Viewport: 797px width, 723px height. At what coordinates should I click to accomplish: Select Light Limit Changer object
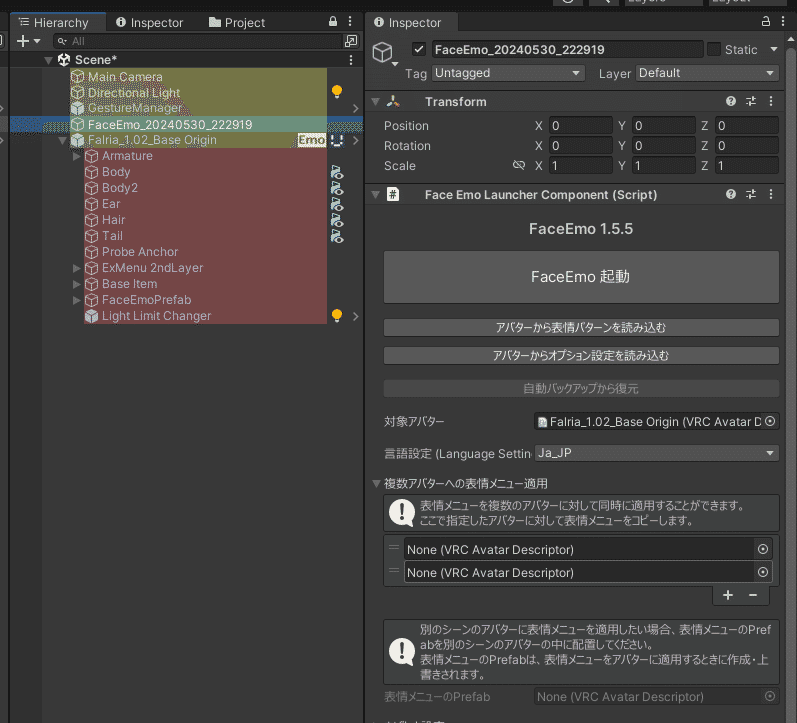pos(156,316)
